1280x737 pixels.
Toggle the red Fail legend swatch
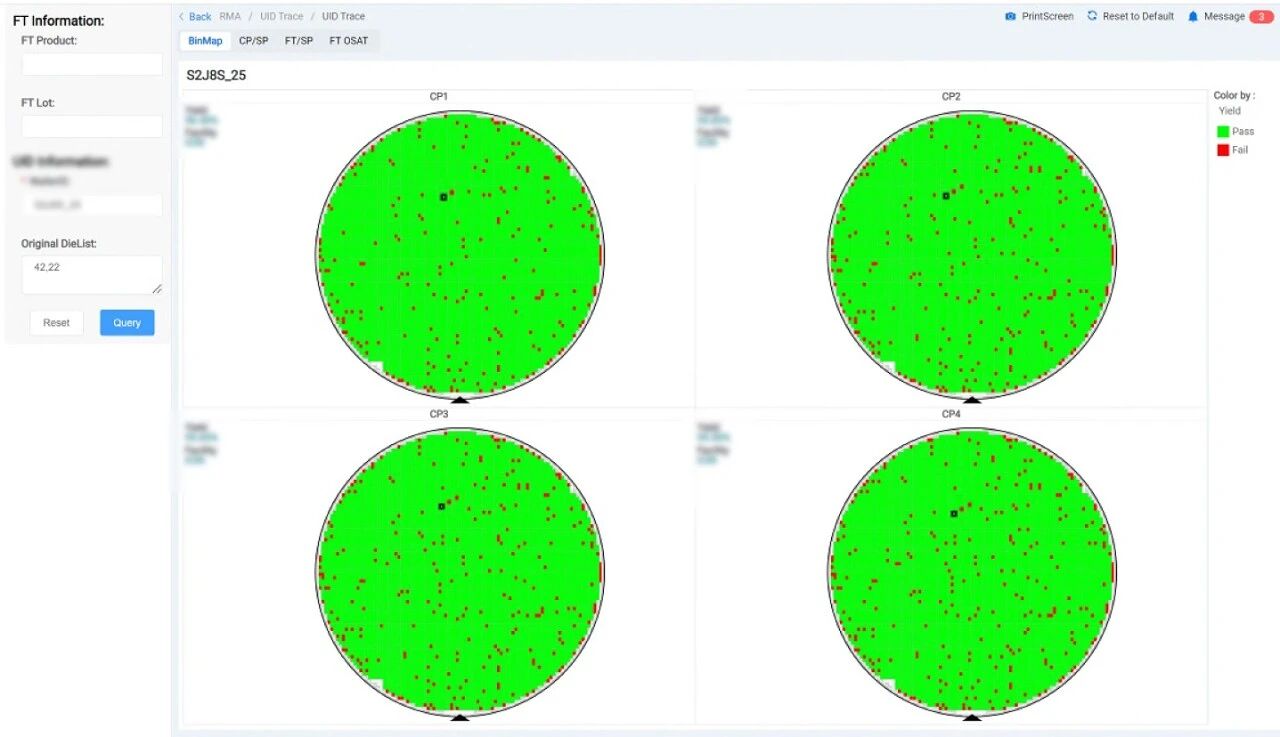click(x=1223, y=150)
